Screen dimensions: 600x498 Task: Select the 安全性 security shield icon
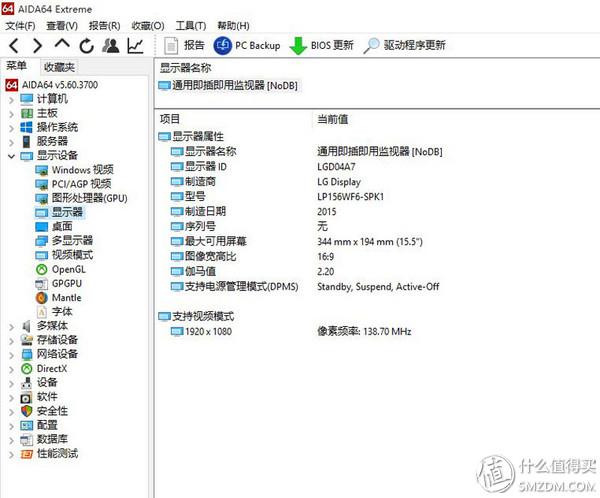coord(26,411)
